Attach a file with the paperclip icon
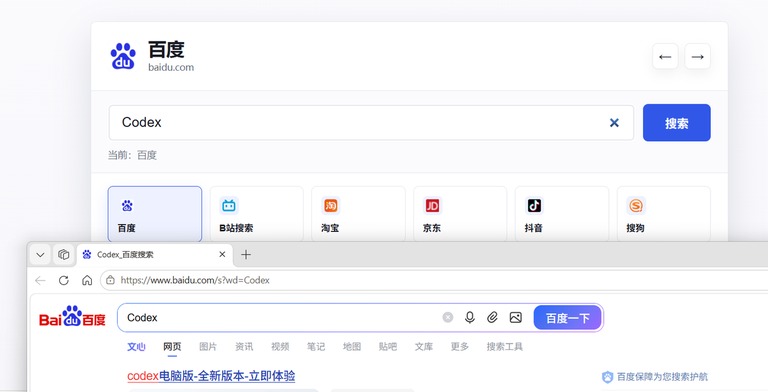768x392 pixels. tap(492, 318)
